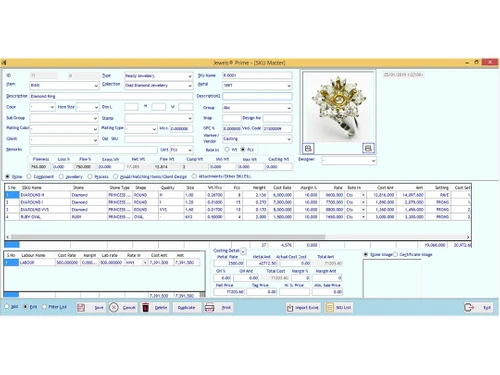The height and width of the screenshot is (375, 500).
Task: Click the Delete button
Action: (x=155, y=307)
